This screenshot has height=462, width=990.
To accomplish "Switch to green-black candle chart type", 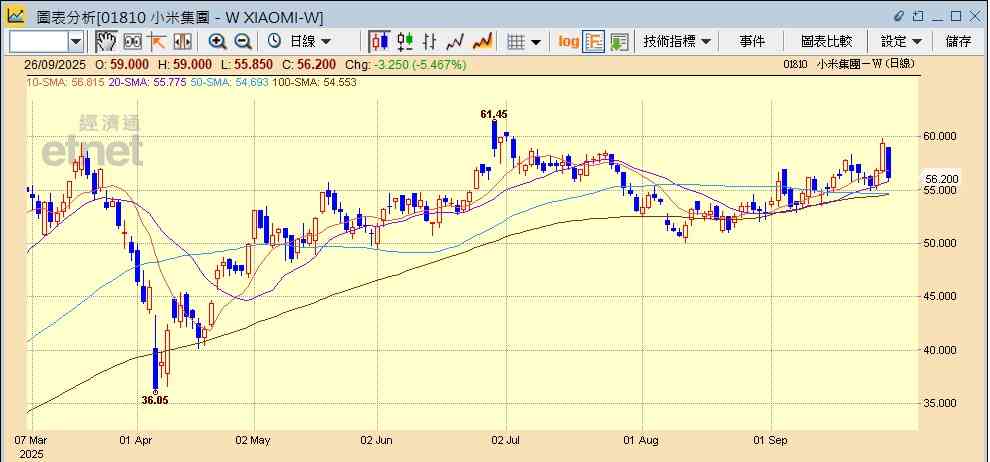I will click(405, 42).
